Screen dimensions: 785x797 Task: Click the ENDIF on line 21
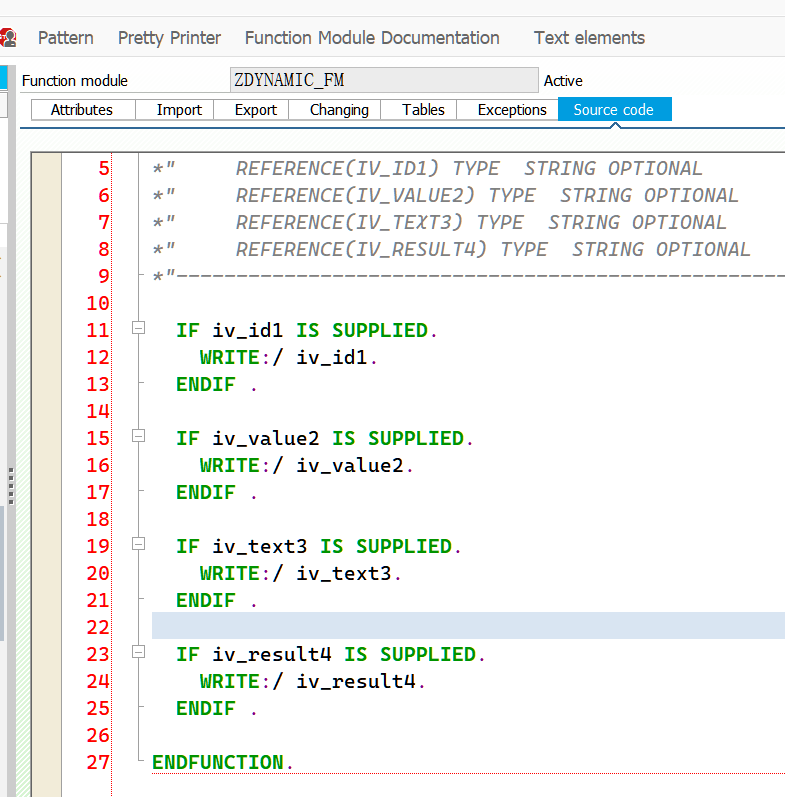coord(206,600)
